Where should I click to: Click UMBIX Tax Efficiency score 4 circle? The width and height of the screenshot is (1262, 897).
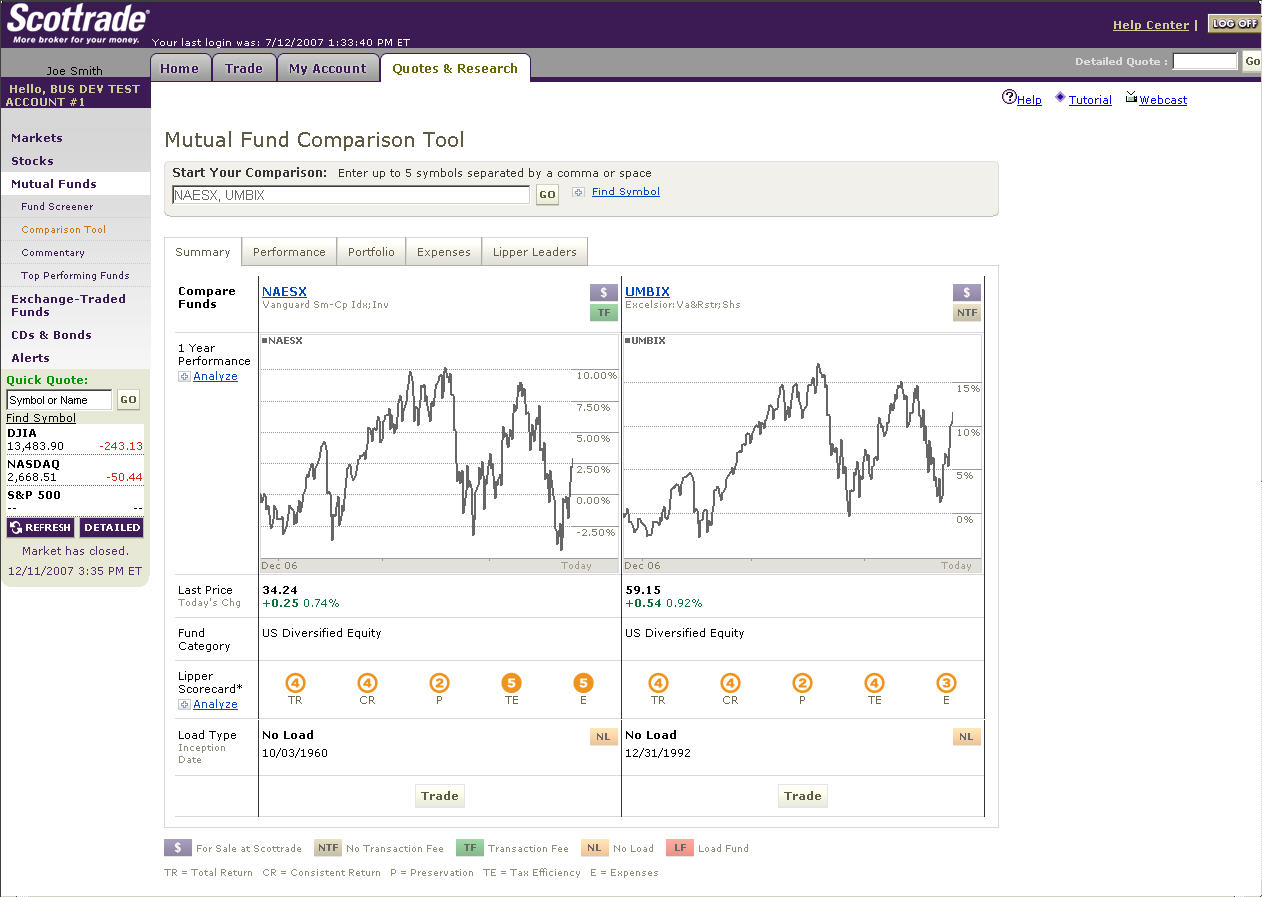[x=874, y=683]
